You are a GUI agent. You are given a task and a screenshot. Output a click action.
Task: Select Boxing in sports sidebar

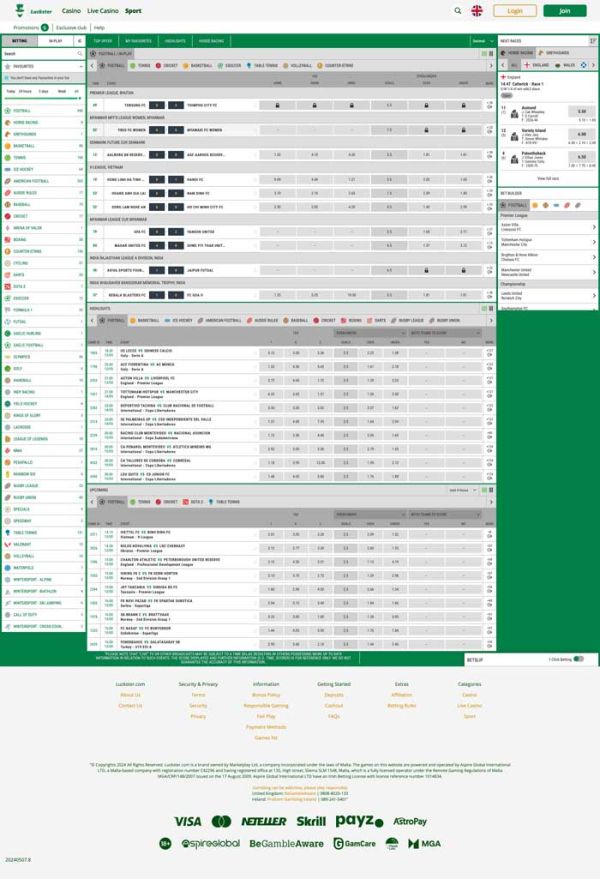43,239
